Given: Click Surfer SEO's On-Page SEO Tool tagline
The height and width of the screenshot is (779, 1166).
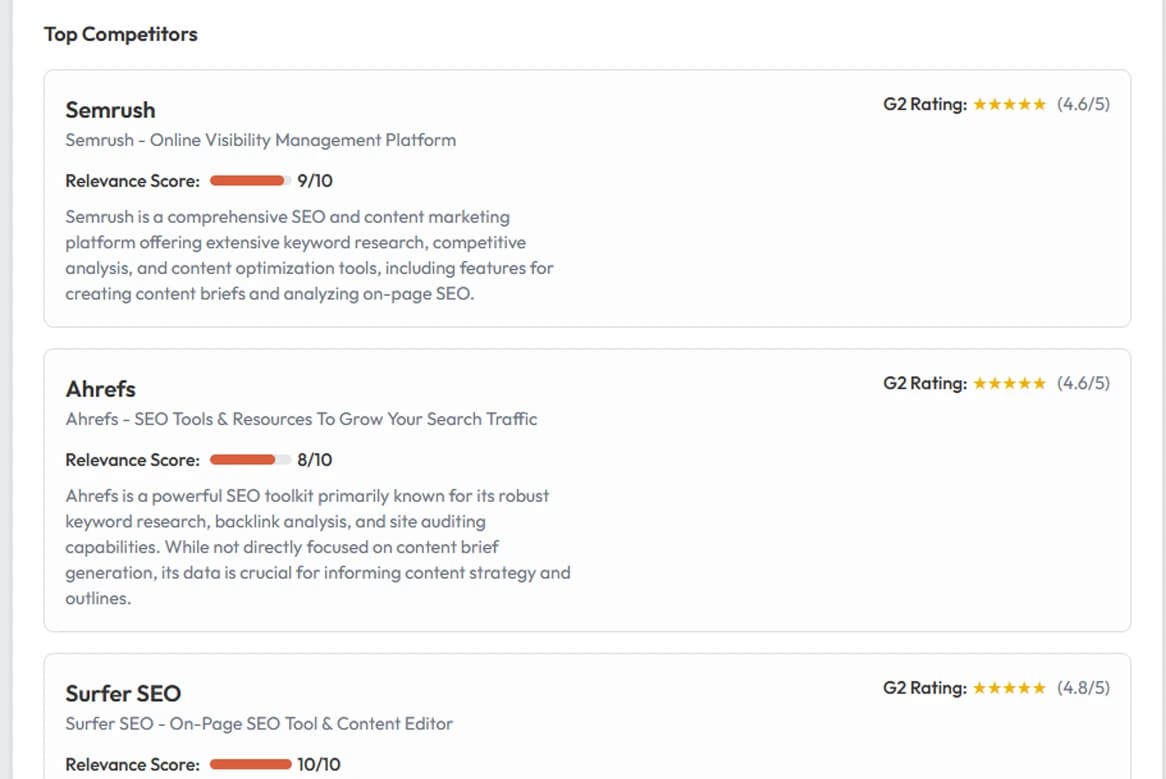Looking at the screenshot, I should click(259, 724).
